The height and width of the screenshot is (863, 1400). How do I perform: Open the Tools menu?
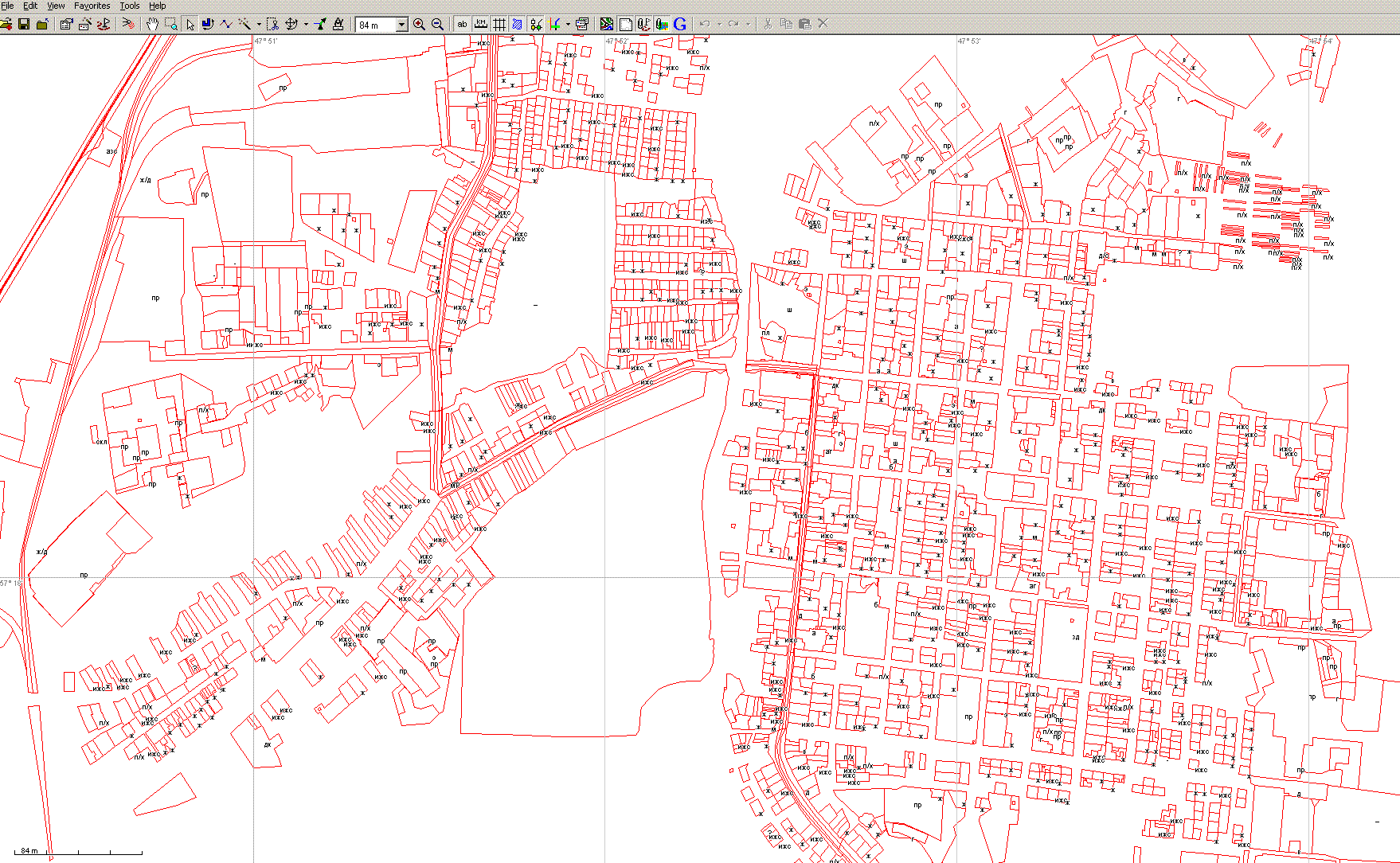pyautogui.click(x=129, y=6)
